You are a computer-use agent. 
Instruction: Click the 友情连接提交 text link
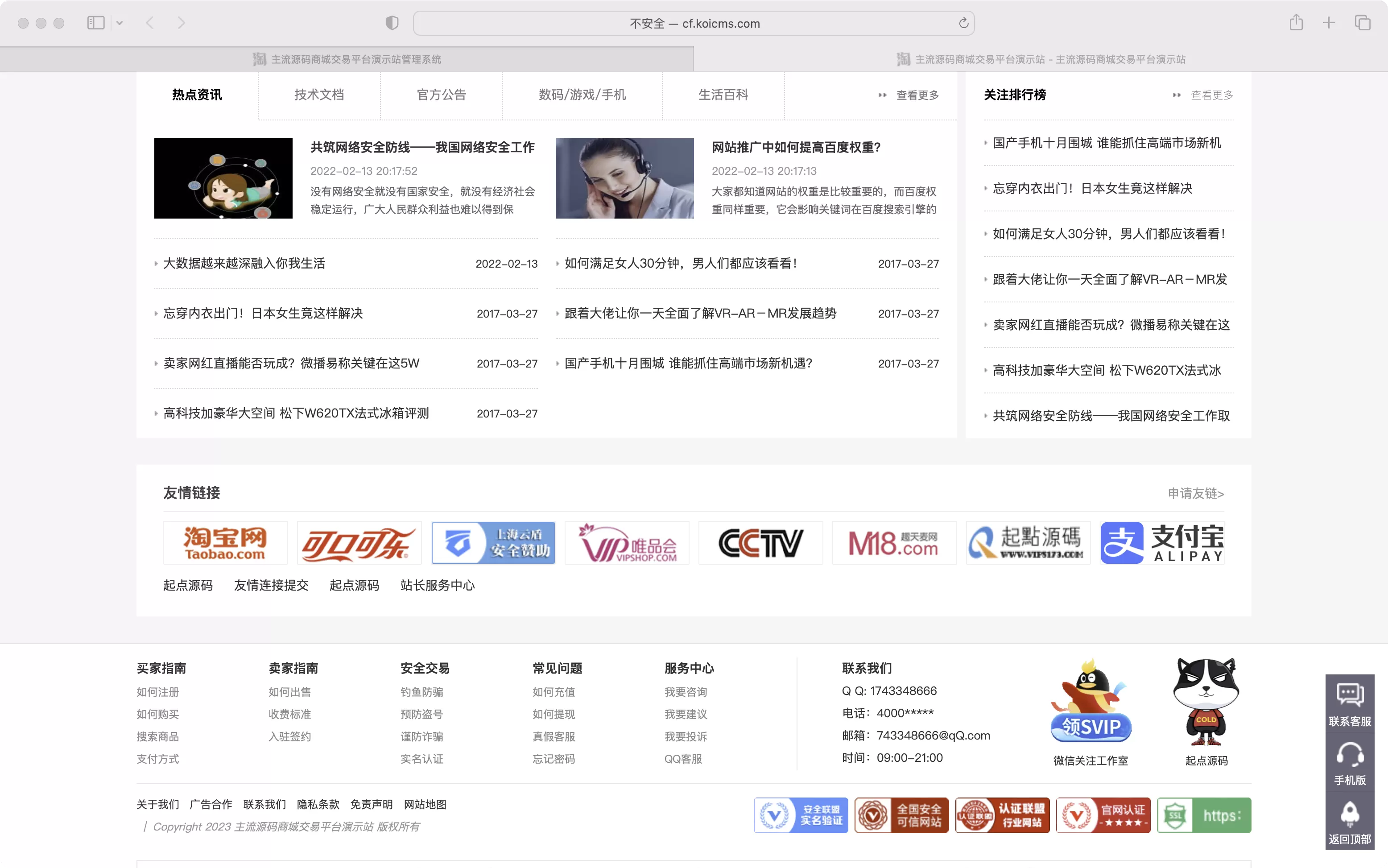coord(271,586)
